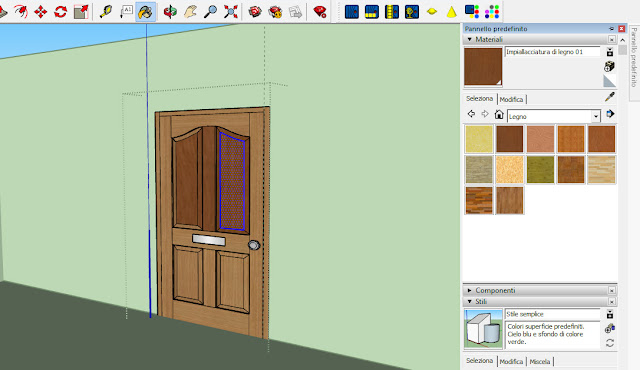
Task: Click the Stile semplice name field
Action: click(553, 314)
